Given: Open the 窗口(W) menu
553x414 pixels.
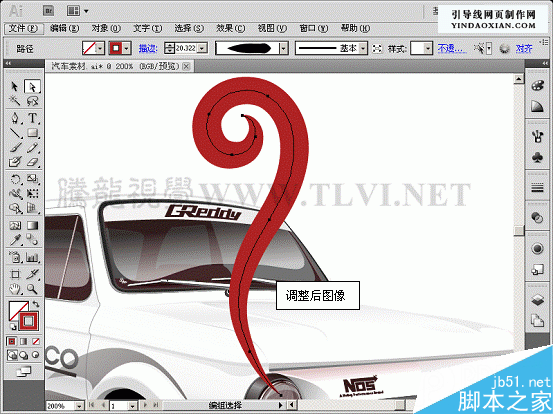Looking at the screenshot, I should [x=314, y=28].
